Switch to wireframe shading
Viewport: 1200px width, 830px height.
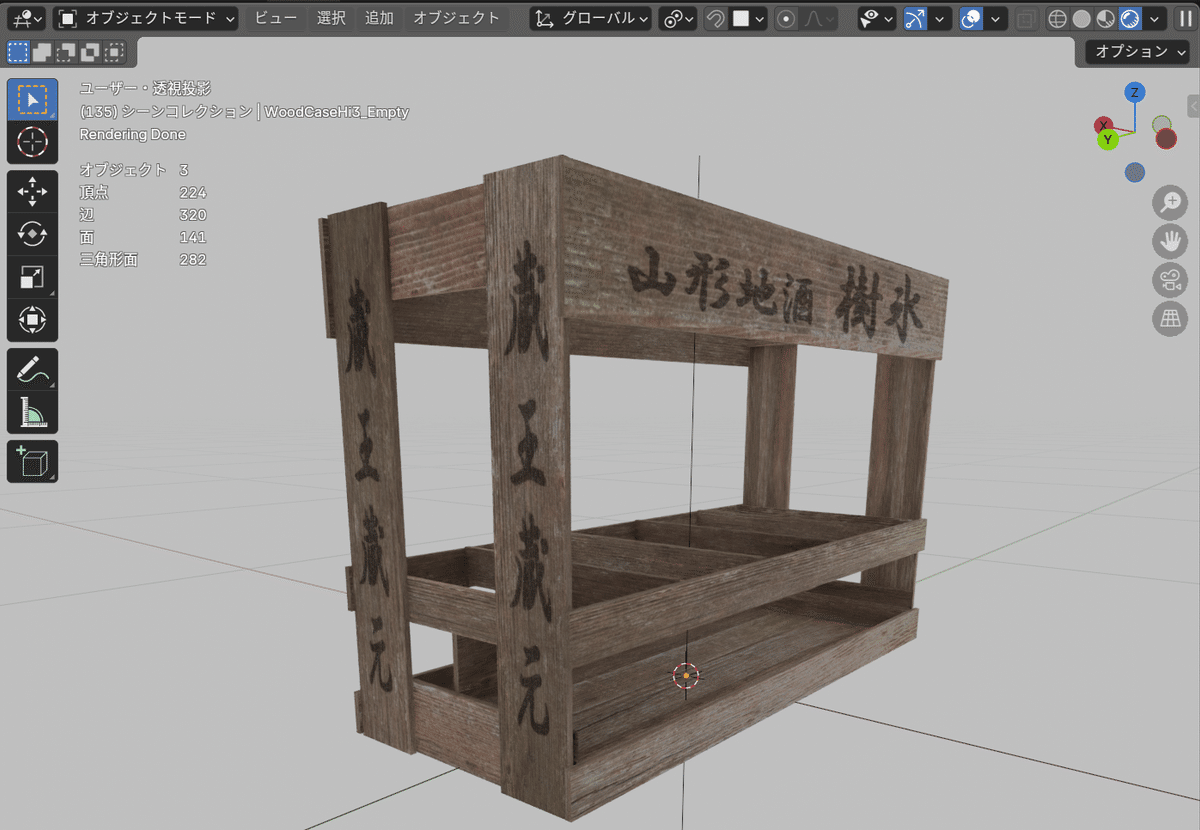pos(1057,18)
